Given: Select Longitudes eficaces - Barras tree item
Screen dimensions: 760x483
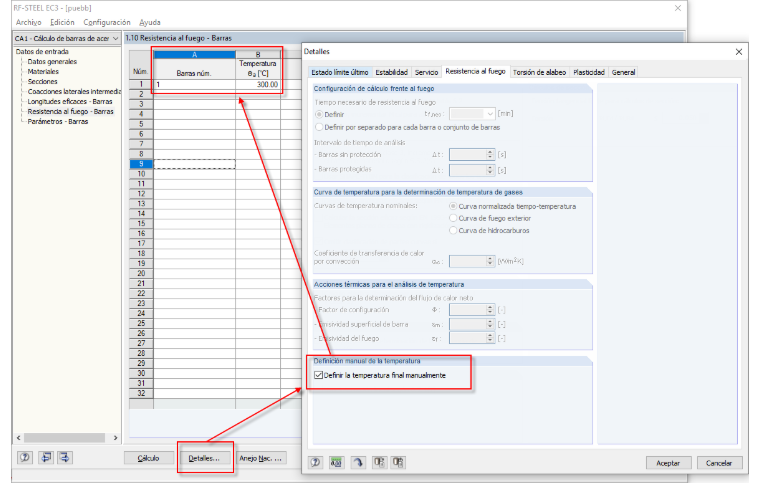Looking at the screenshot, I should click(70, 101).
